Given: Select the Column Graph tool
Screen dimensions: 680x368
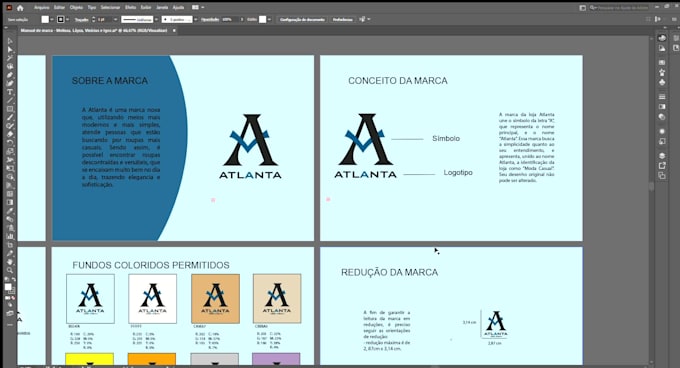Looking at the screenshot, I should [10, 236].
